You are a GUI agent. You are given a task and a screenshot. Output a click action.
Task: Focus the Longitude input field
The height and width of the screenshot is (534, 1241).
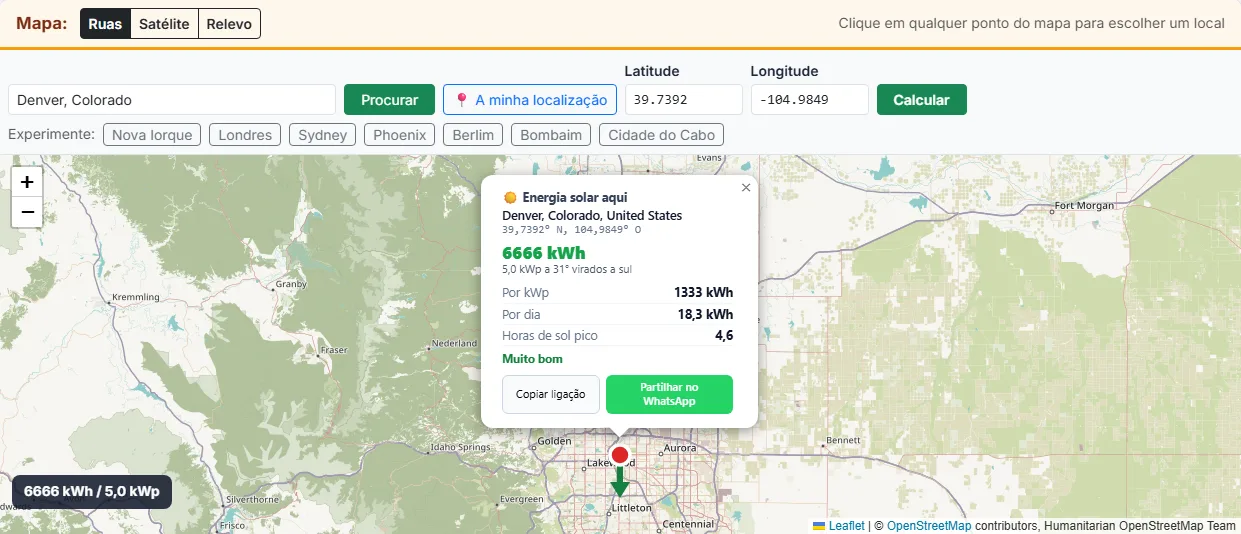(x=810, y=100)
